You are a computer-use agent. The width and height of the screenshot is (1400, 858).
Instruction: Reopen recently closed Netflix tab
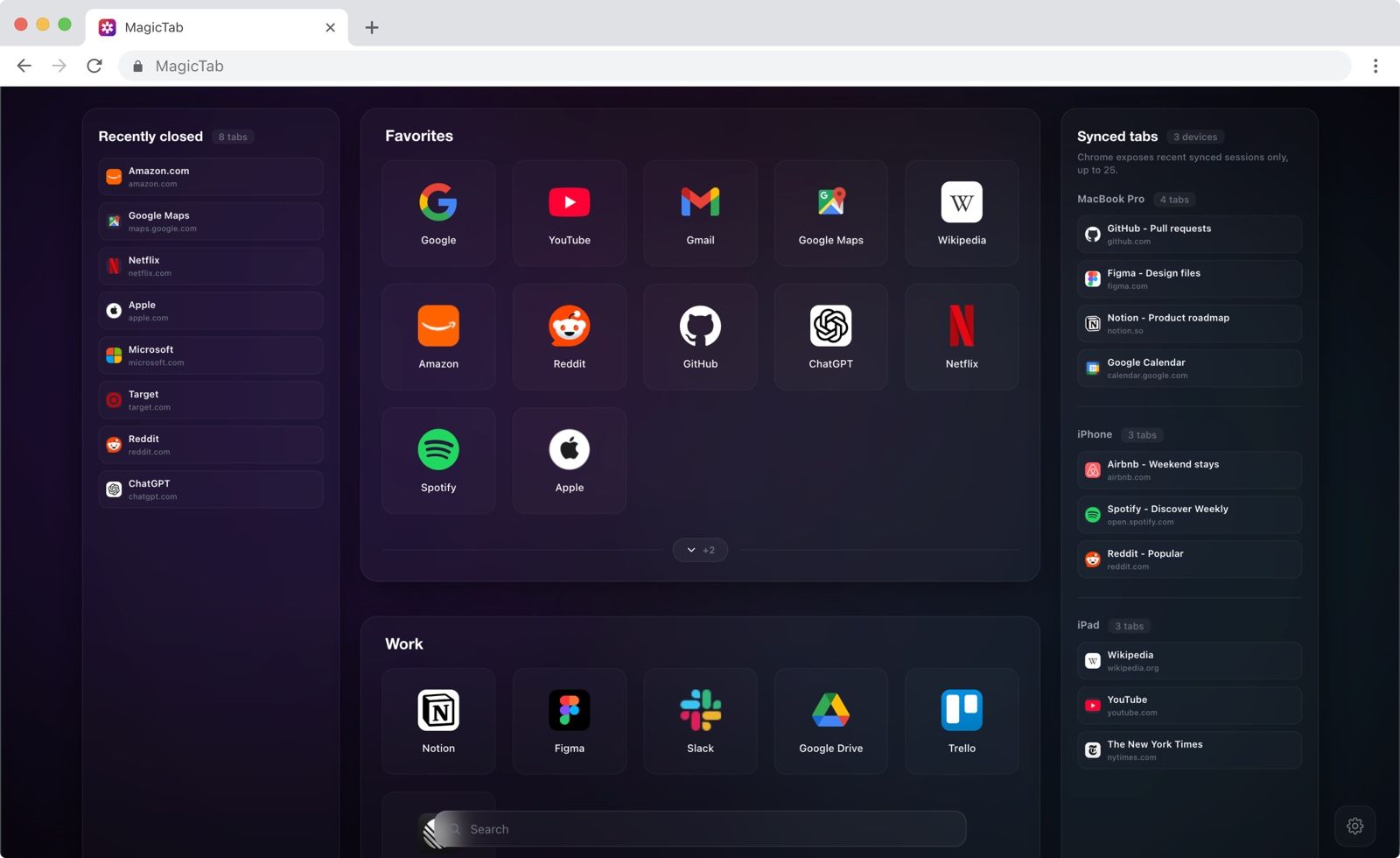(211, 266)
